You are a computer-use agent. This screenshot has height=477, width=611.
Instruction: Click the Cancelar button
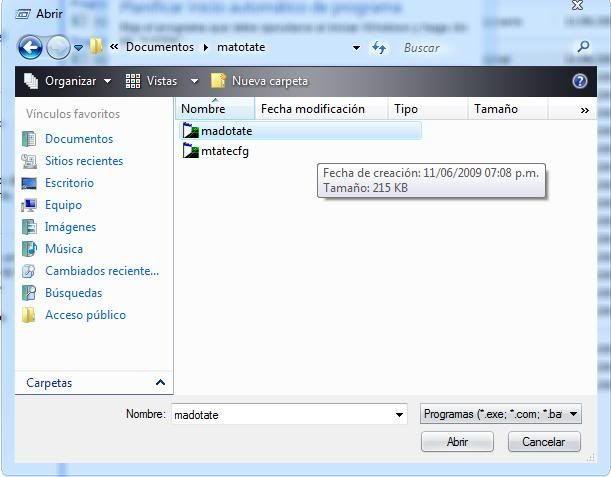(544, 442)
